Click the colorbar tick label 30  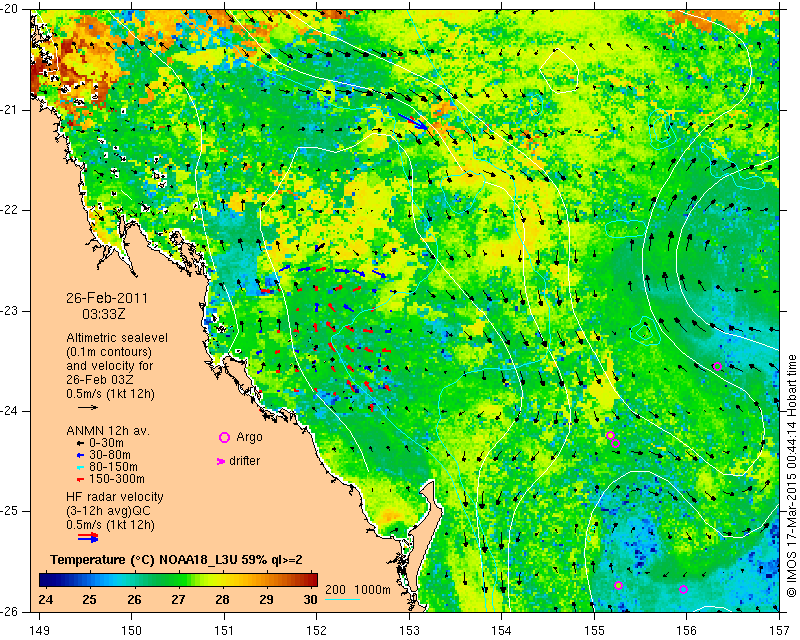(x=310, y=599)
